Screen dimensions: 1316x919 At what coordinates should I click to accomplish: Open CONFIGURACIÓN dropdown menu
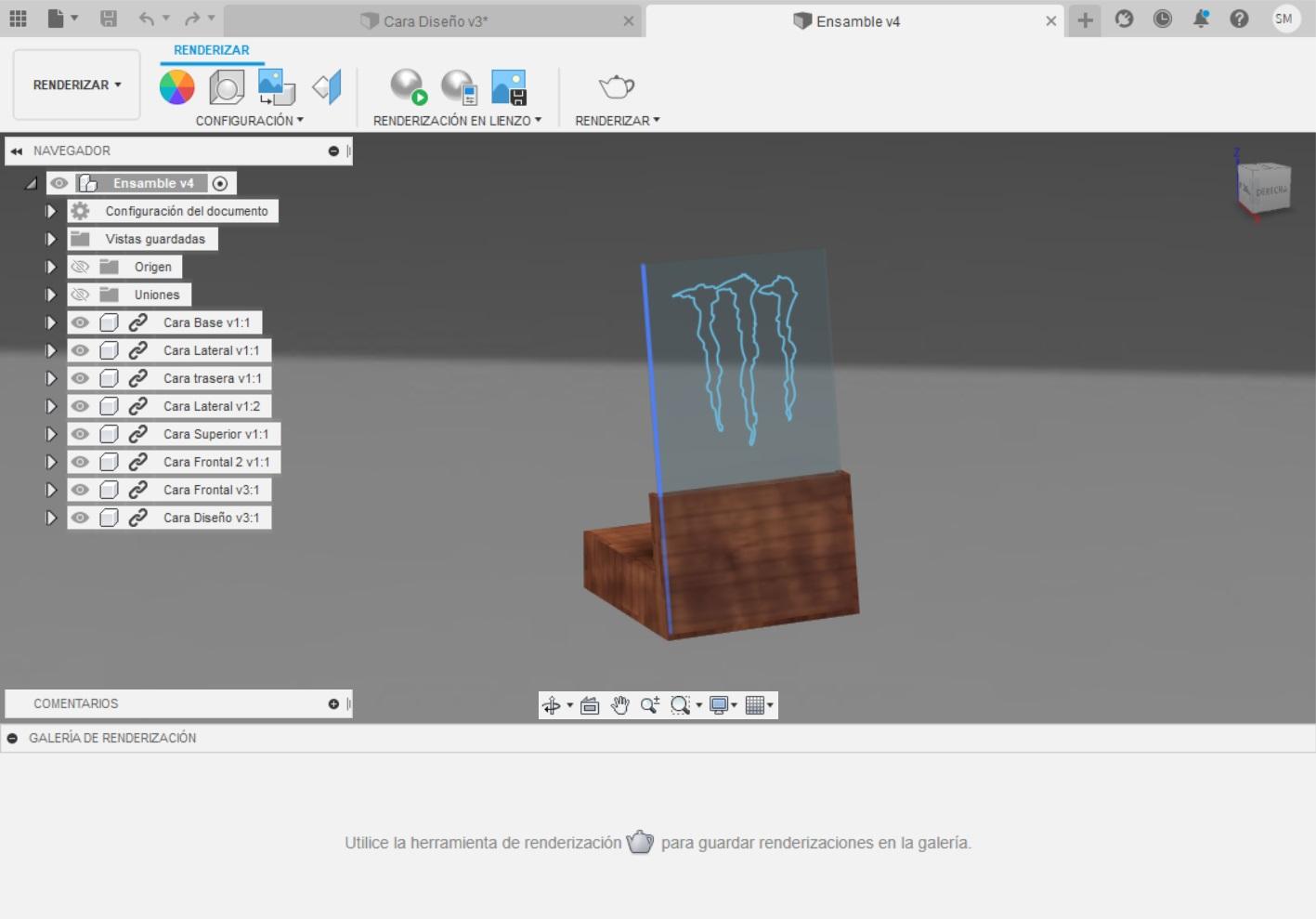[x=249, y=121]
